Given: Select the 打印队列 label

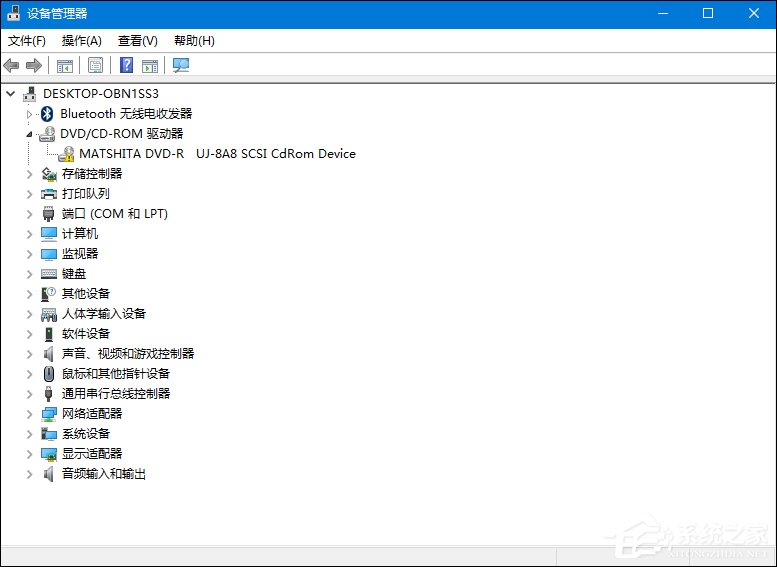Looking at the screenshot, I should pos(85,194).
